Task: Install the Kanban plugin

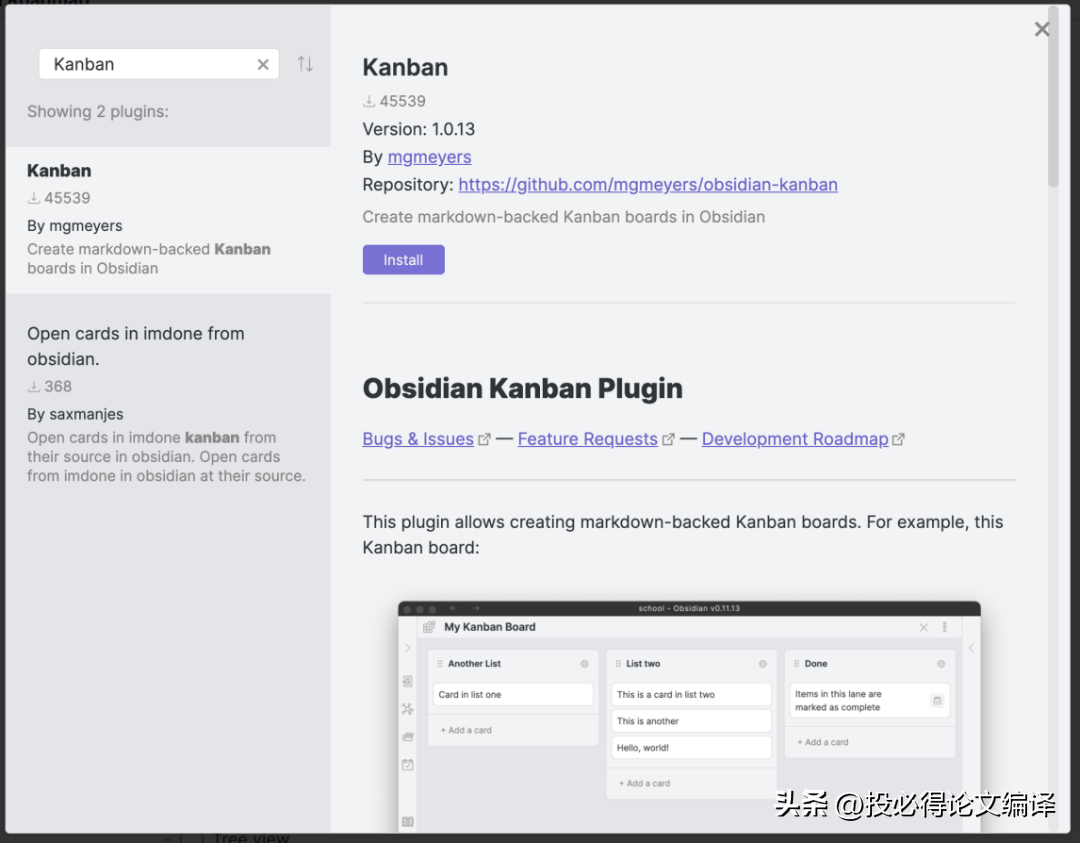Action: (404, 260)
